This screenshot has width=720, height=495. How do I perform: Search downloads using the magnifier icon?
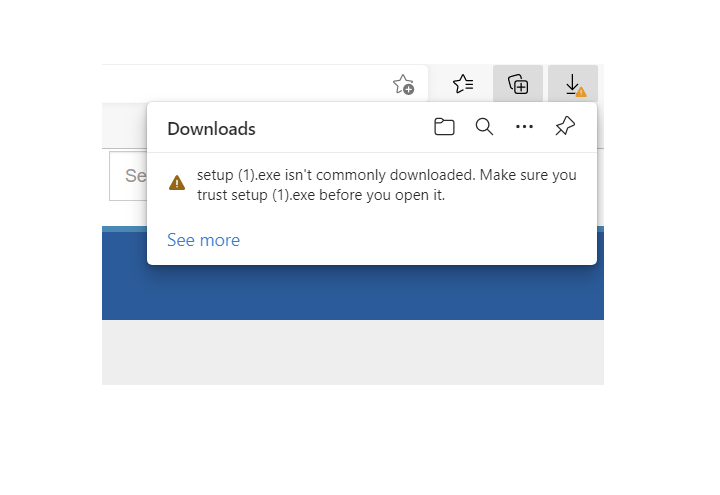point(484,127)
